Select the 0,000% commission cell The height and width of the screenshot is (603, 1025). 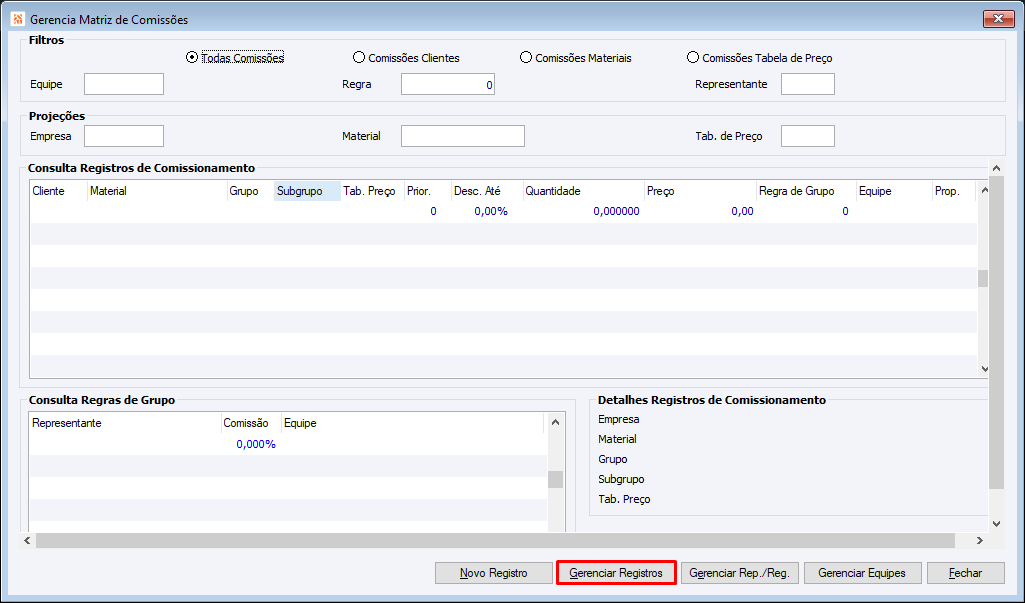[x=256, y=444]
